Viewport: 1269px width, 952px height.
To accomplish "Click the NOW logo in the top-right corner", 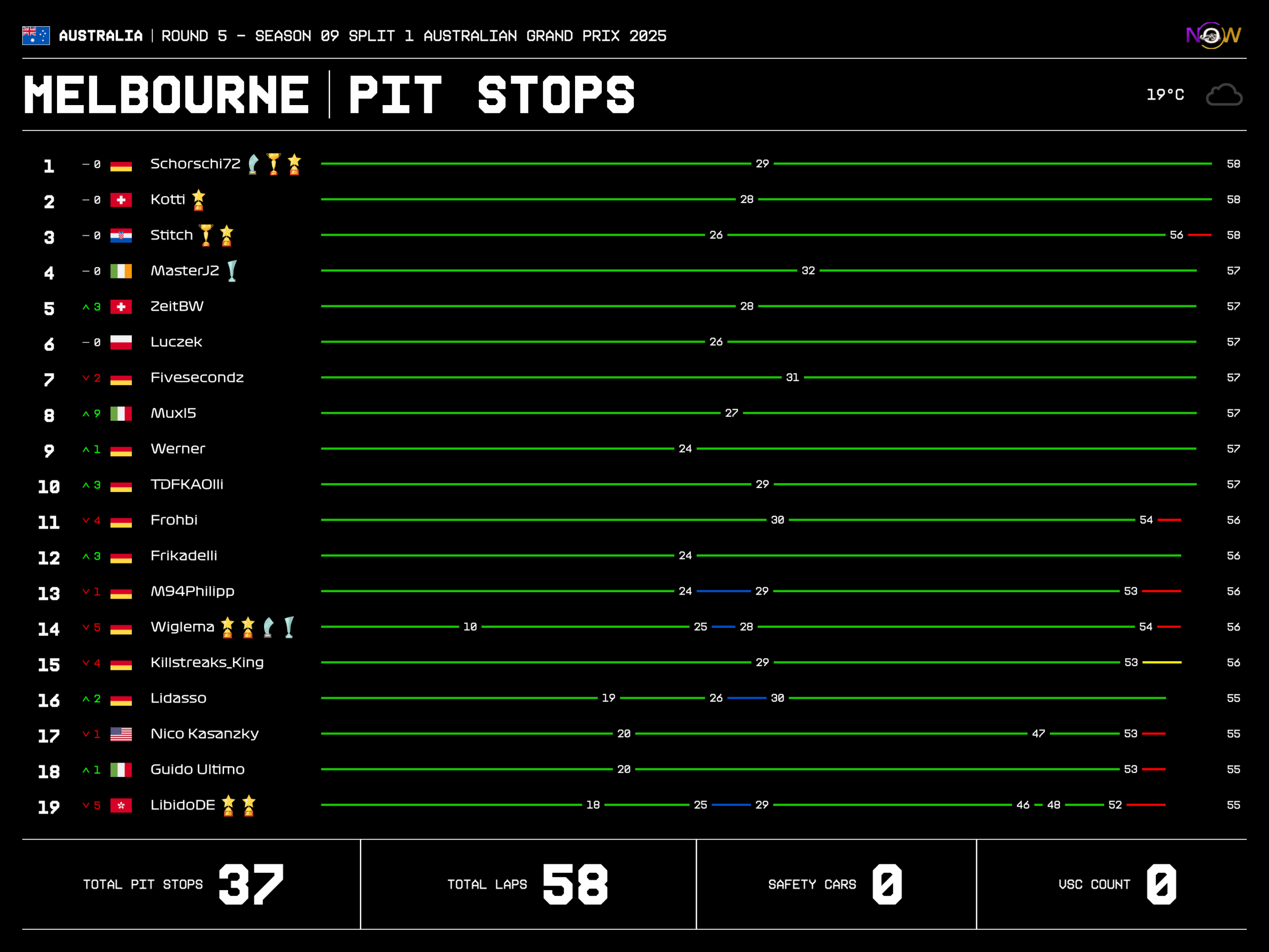I will click(1211, 36).
